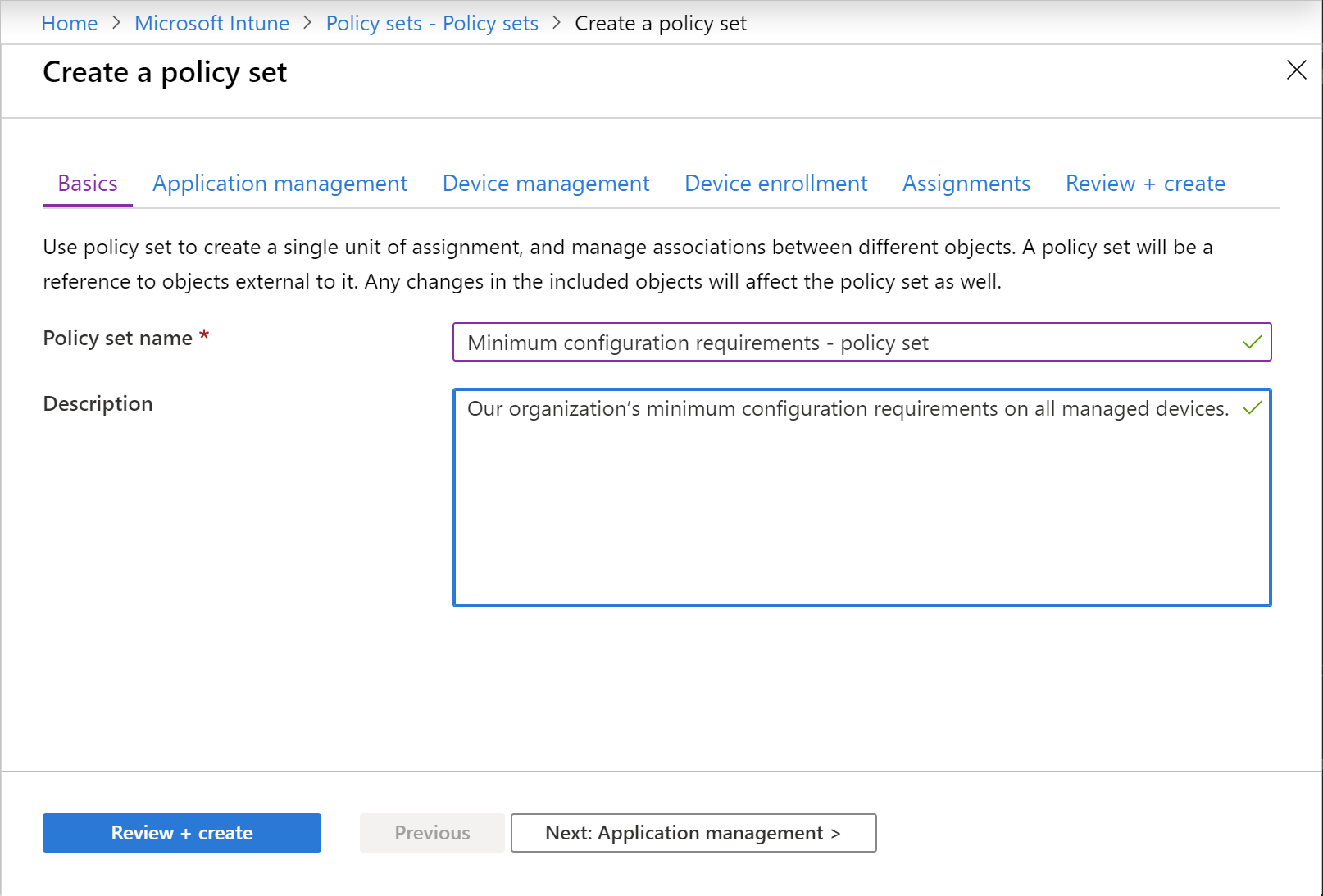Viewport: 1323px width, 896px height.
Task: Click the green checkmark beside policy set name
Action: click(x=1252, y=343)
